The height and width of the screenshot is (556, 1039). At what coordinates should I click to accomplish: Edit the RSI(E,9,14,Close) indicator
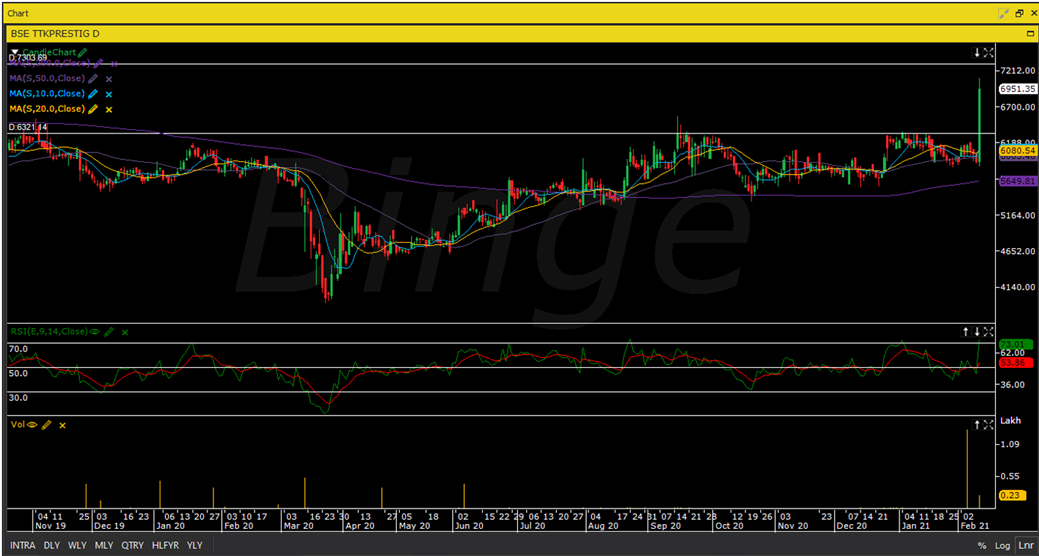(109, 331)
